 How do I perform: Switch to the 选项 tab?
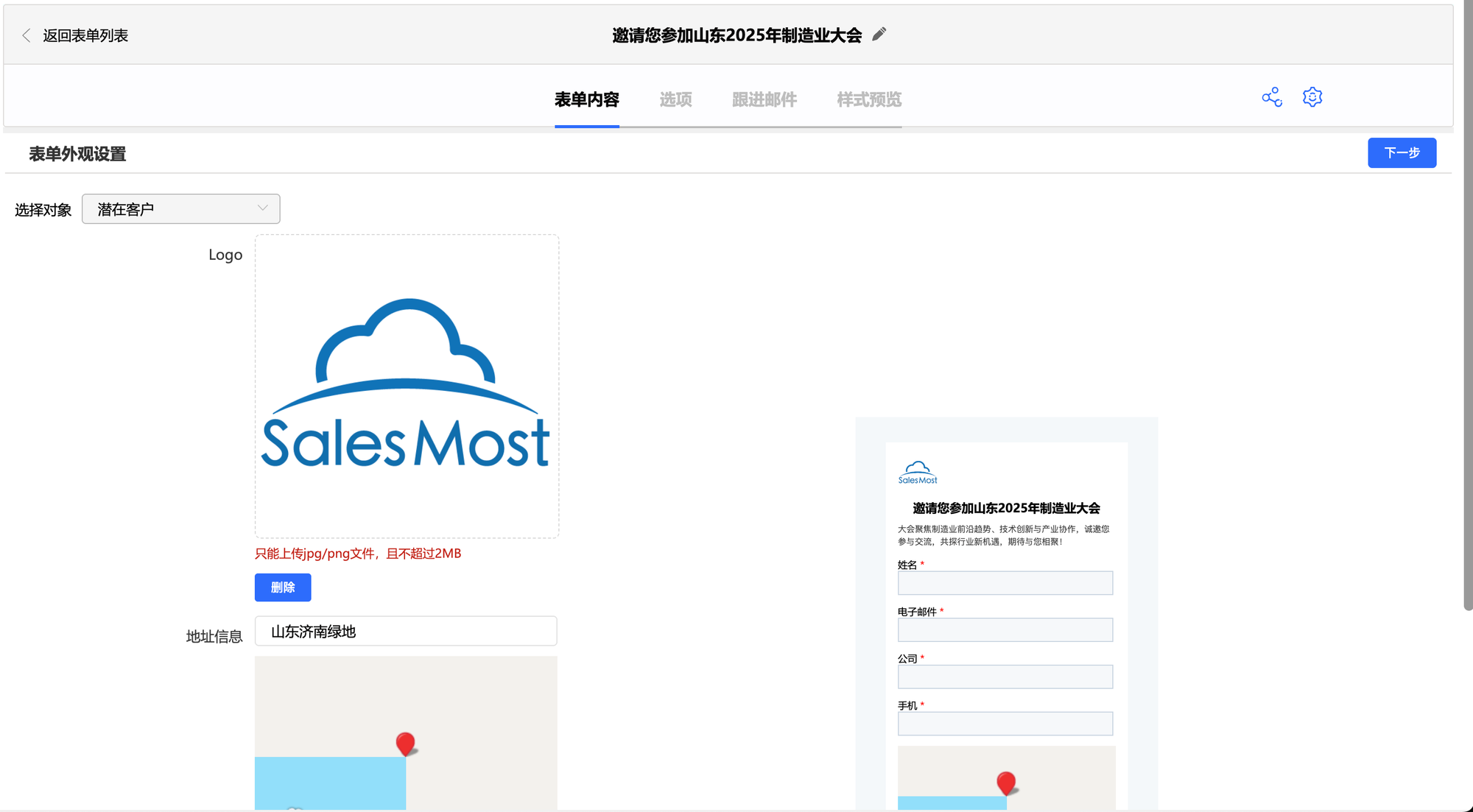tap(675, 99)
